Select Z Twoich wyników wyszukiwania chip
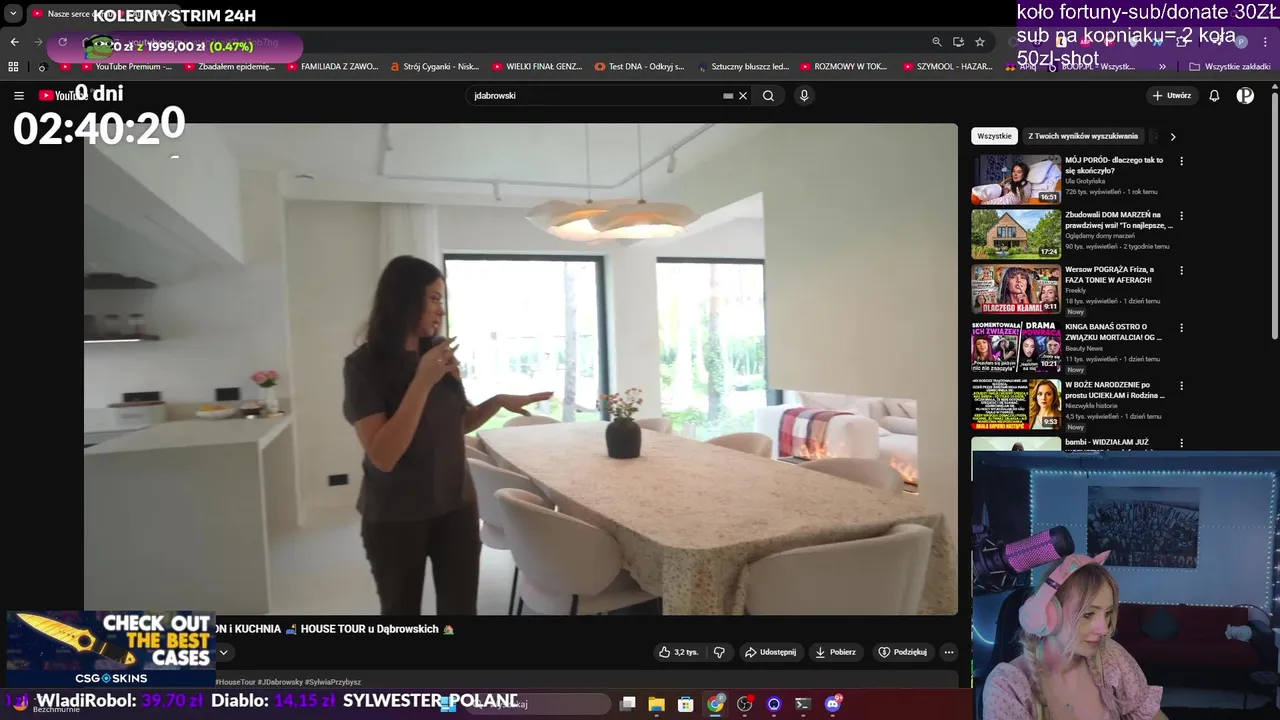Viewport: 1280px width, 720px height. coord(1083,136)
